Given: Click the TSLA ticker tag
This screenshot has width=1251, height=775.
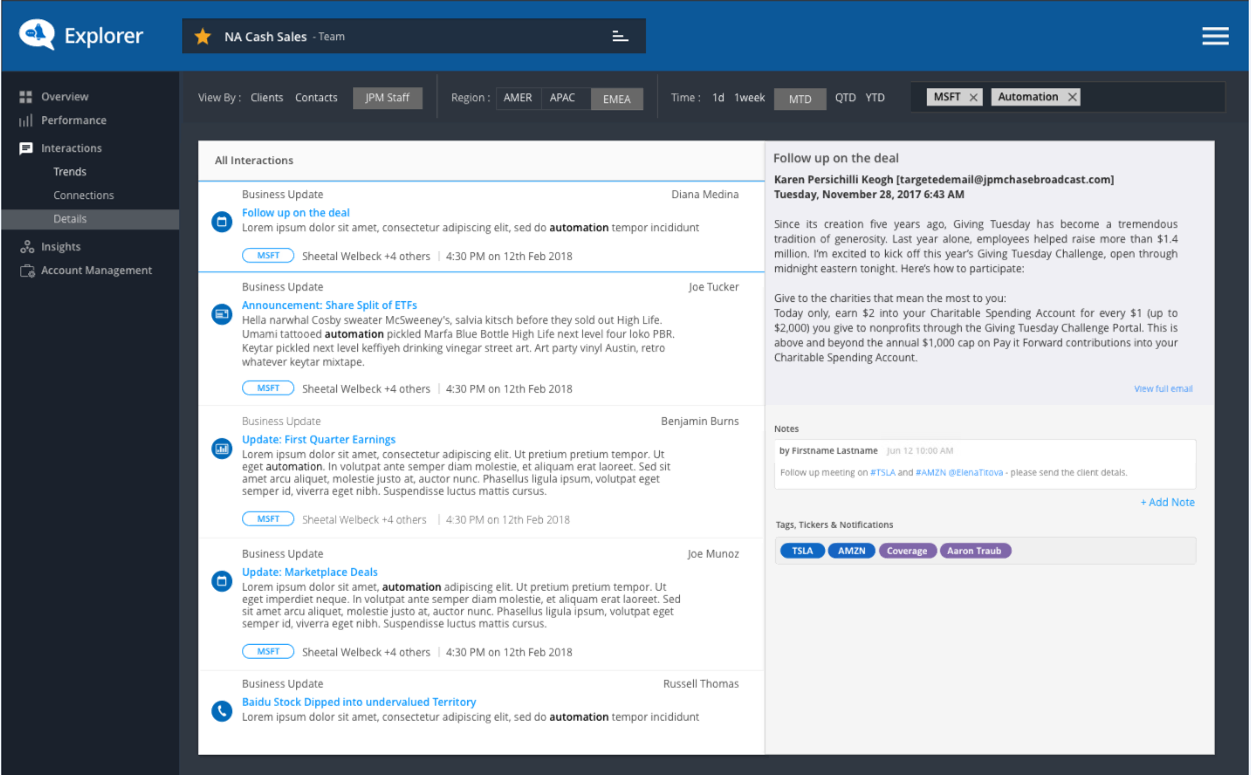Looking at the screenshot, I should click(x=803, y=551).
